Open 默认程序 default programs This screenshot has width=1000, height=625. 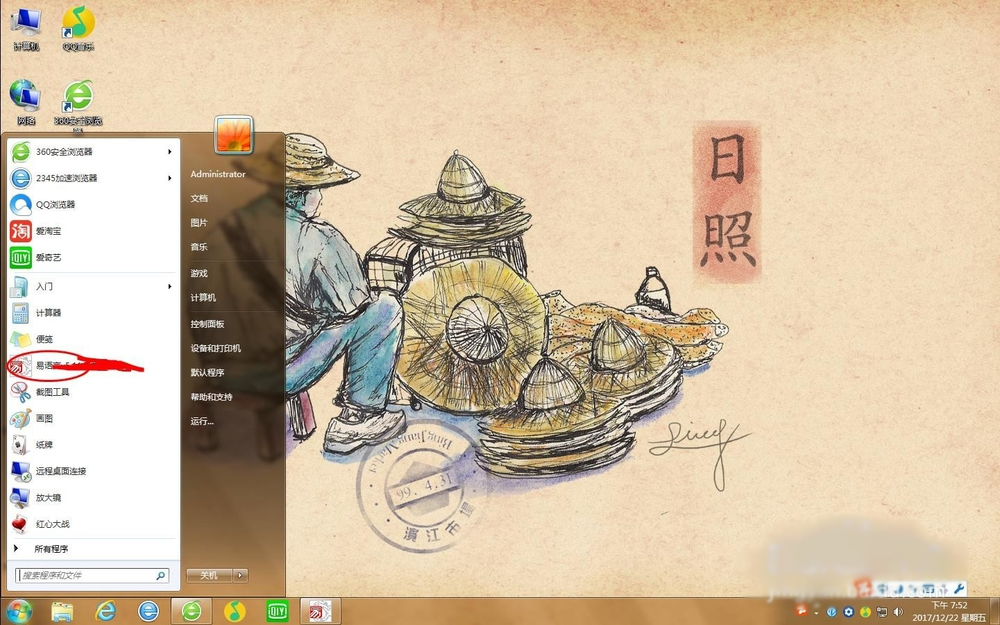(207, 372)
